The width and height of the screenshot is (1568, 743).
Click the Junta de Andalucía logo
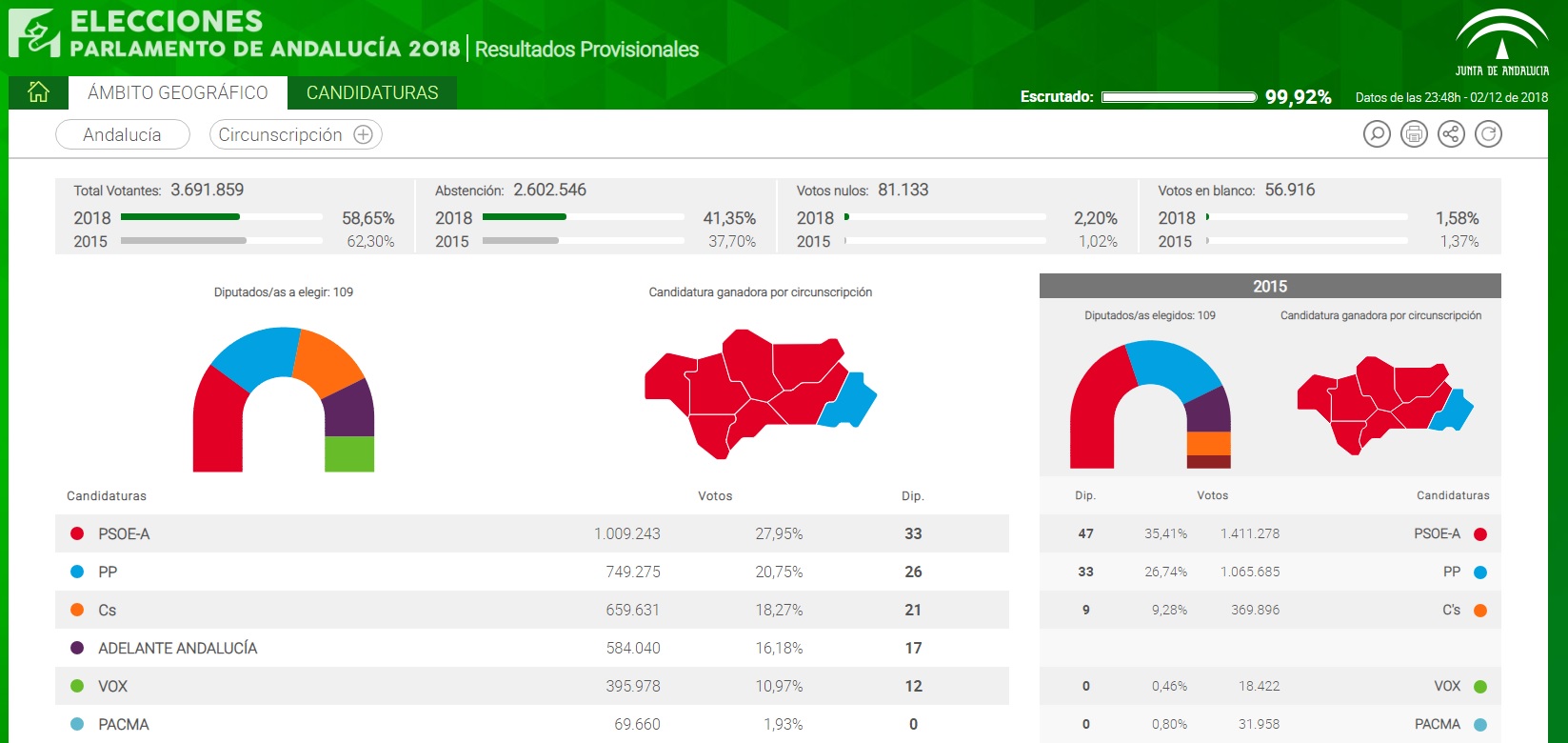(1501, 43)
